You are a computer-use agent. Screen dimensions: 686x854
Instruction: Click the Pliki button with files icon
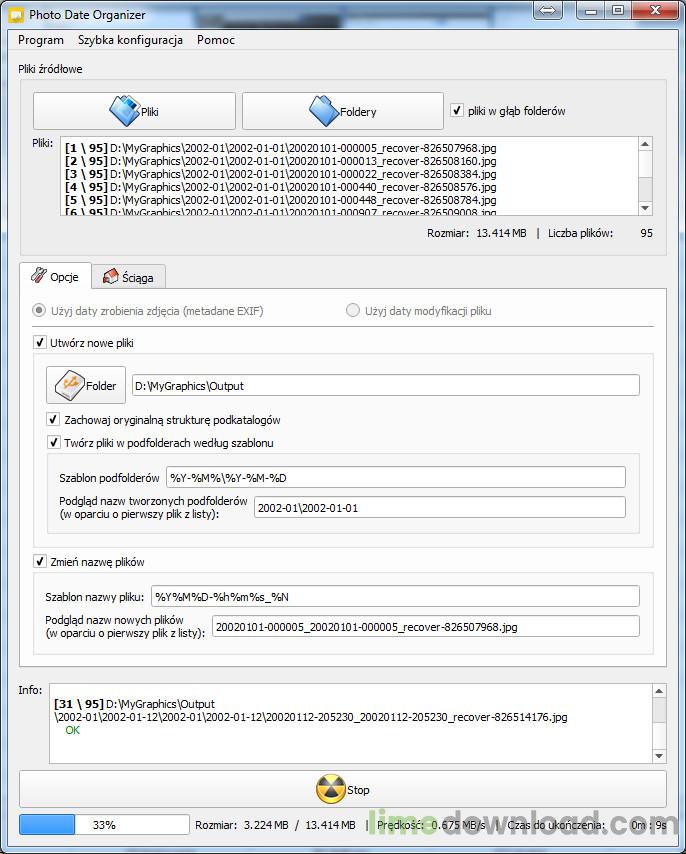point(134,111)
